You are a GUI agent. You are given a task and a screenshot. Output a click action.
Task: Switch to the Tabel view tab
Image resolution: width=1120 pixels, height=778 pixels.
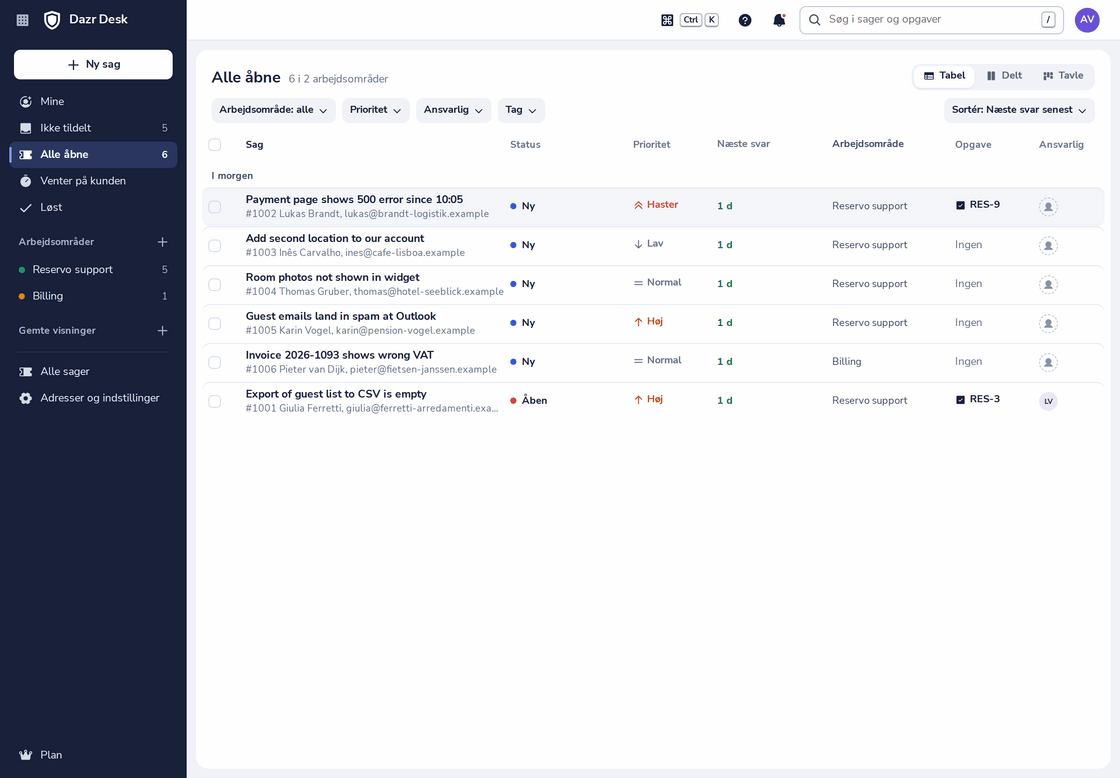click(944, 76)
